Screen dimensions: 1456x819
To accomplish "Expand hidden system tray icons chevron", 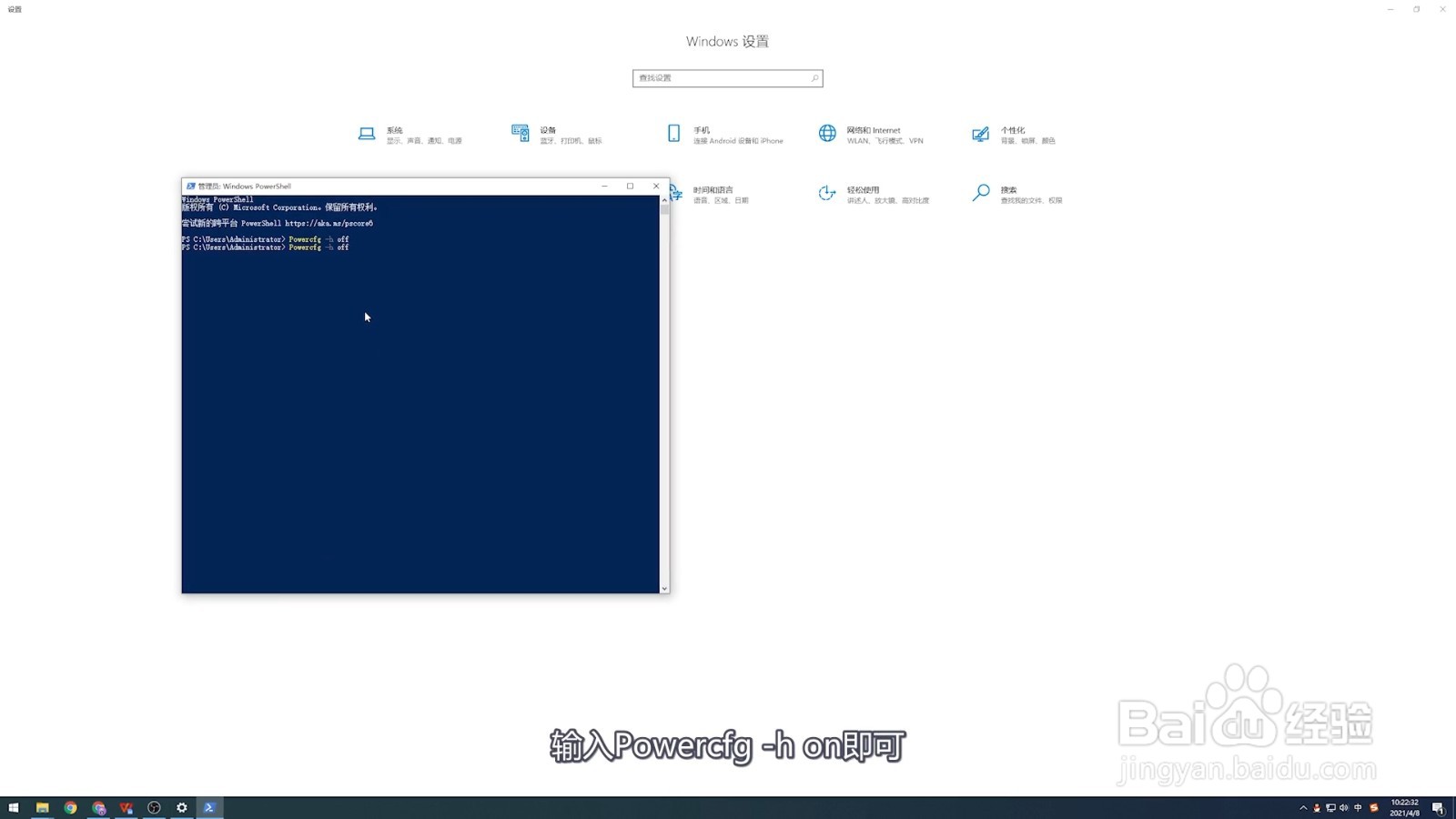I will pos(1303,808).
